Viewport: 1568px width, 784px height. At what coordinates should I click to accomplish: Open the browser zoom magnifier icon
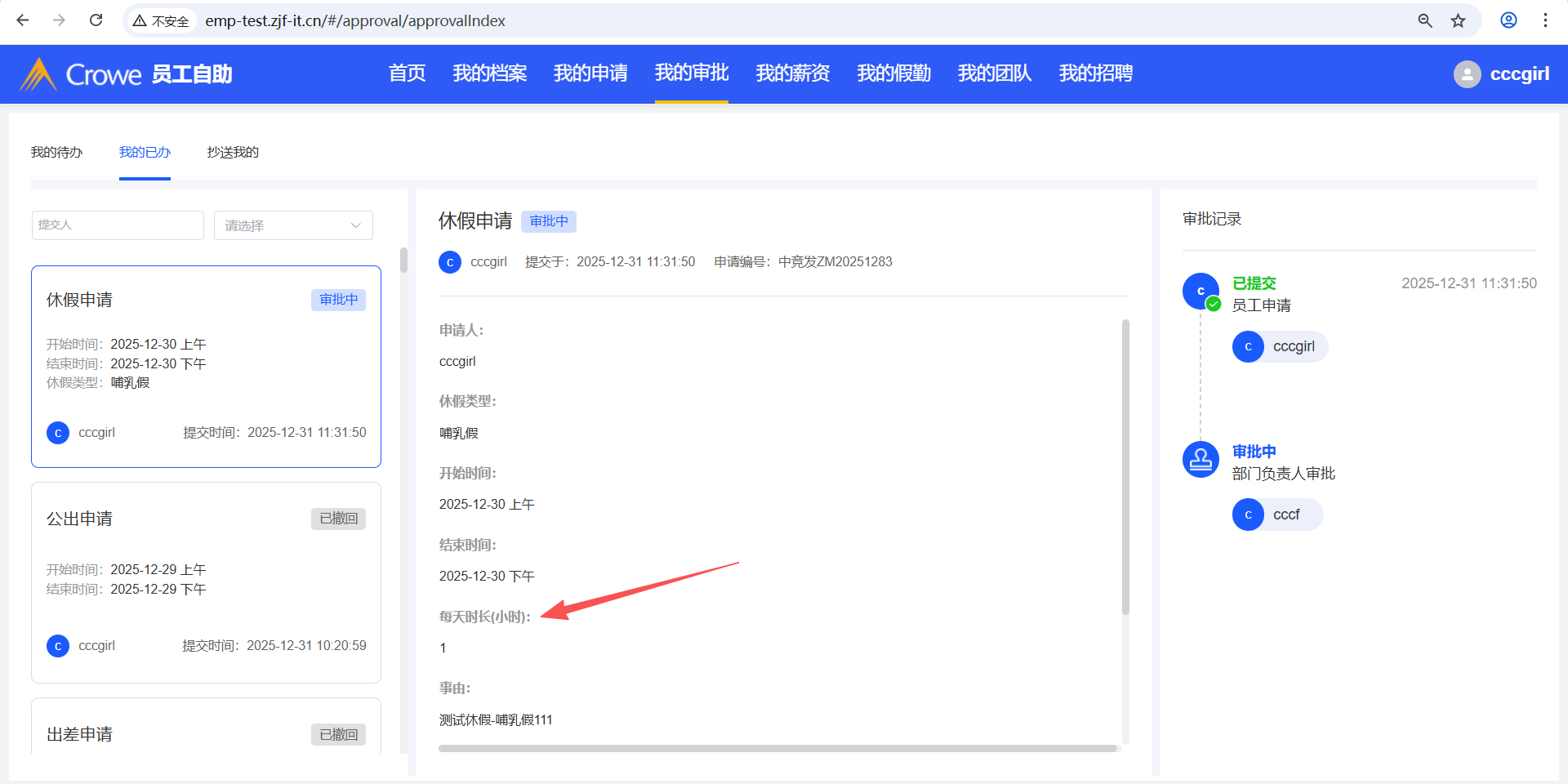(1425, 20)
